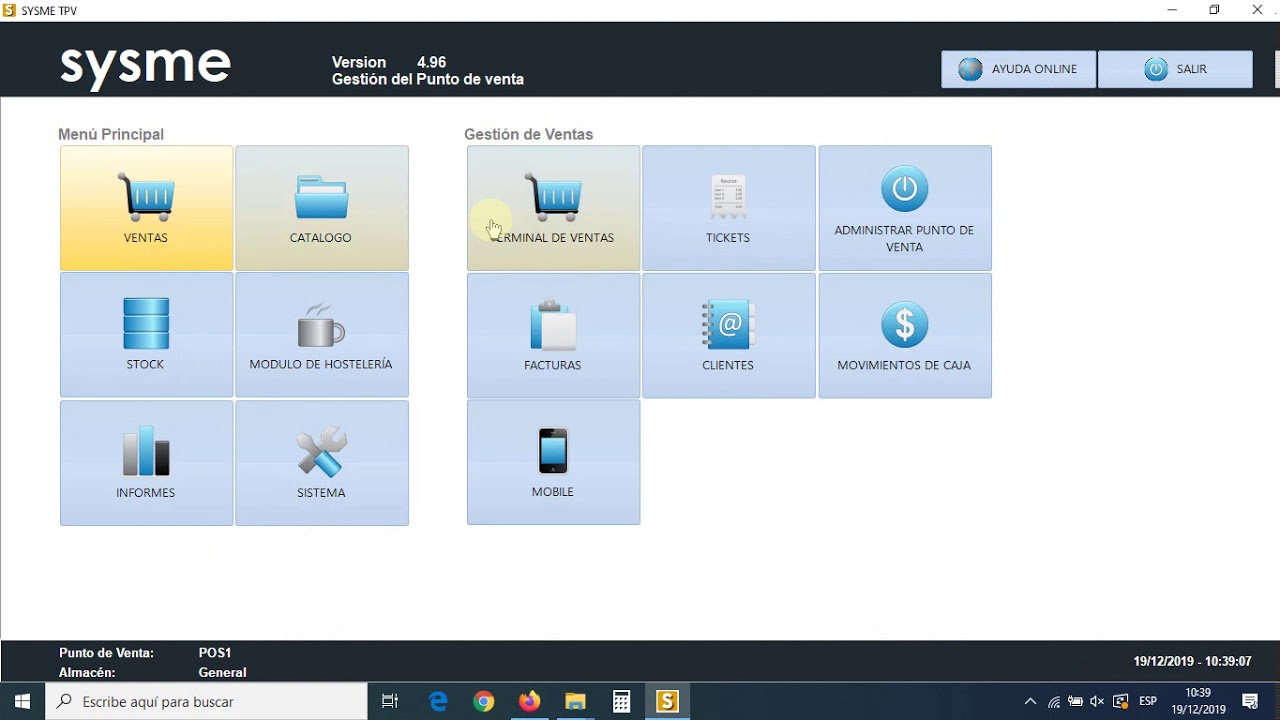The height and width of the screenshot is (720, 1280).
Task: Open the Stock database tile
Action: [146, 335]
